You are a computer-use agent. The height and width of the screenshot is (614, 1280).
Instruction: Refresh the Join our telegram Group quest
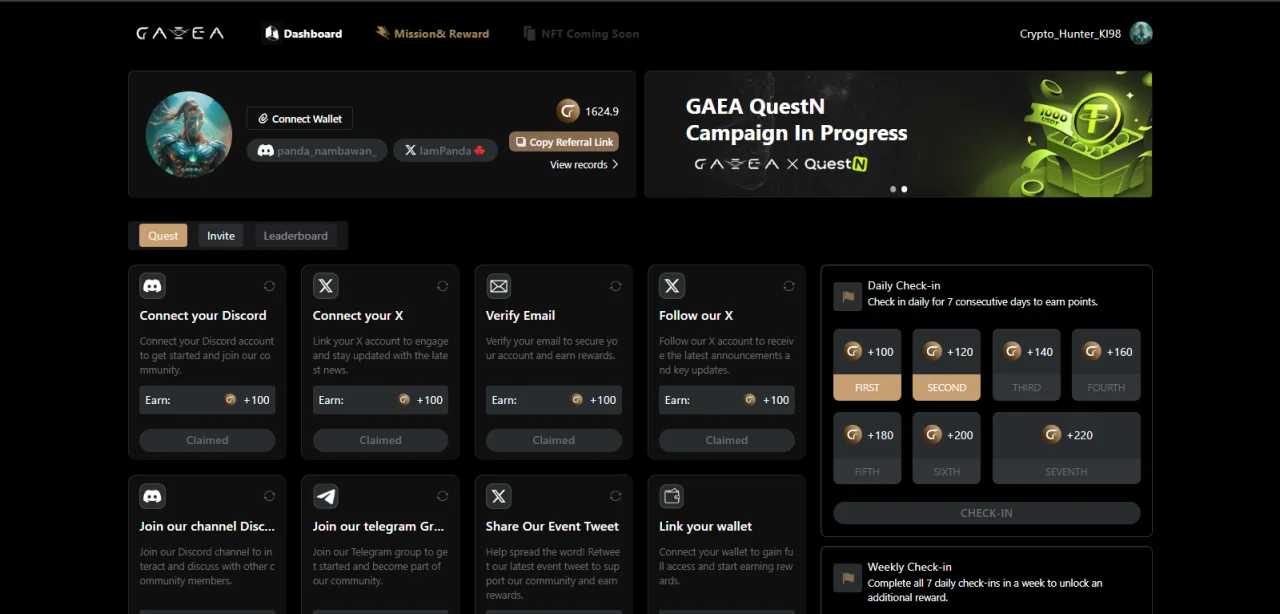[x=442, y=496]
